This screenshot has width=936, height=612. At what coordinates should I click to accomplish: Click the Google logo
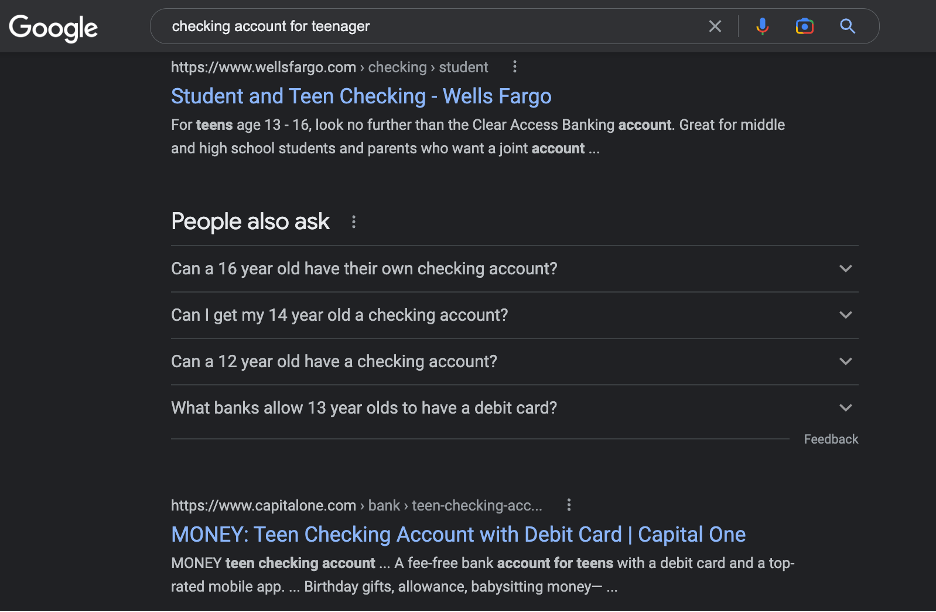[x=53, y=27]
